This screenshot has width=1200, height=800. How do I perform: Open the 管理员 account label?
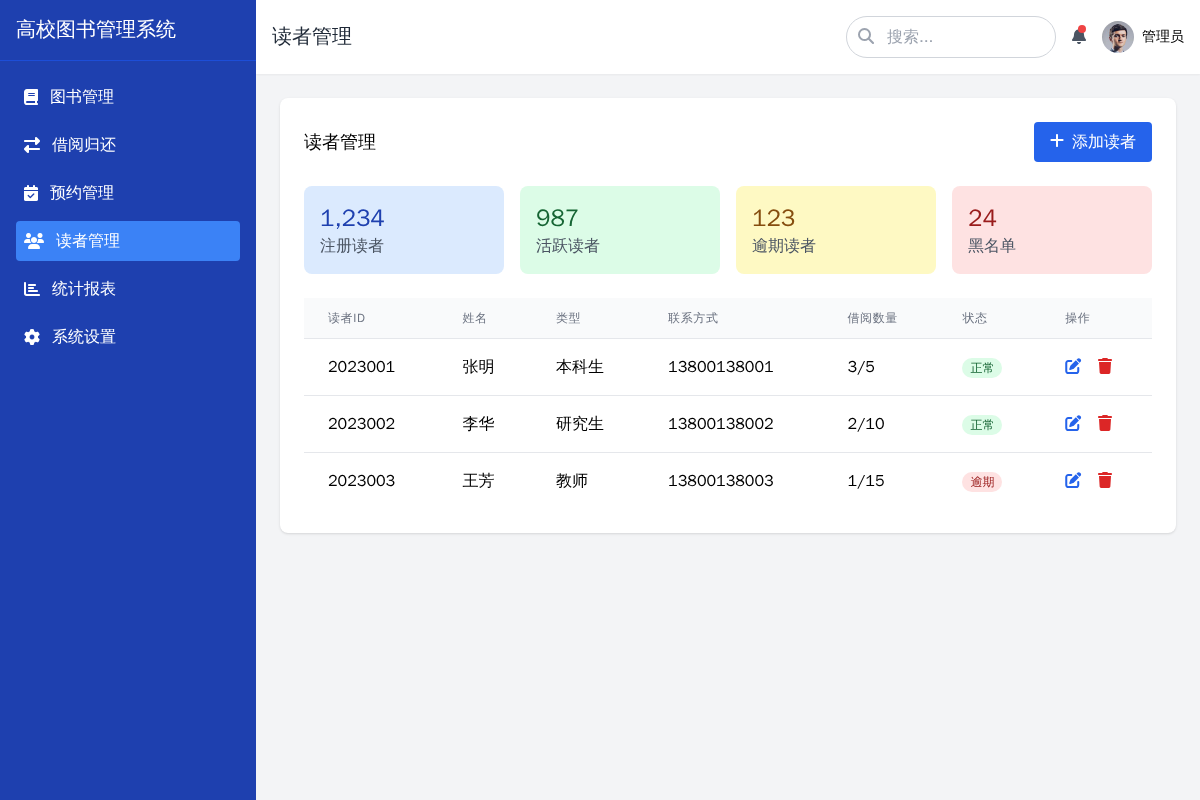[1163, 36]
